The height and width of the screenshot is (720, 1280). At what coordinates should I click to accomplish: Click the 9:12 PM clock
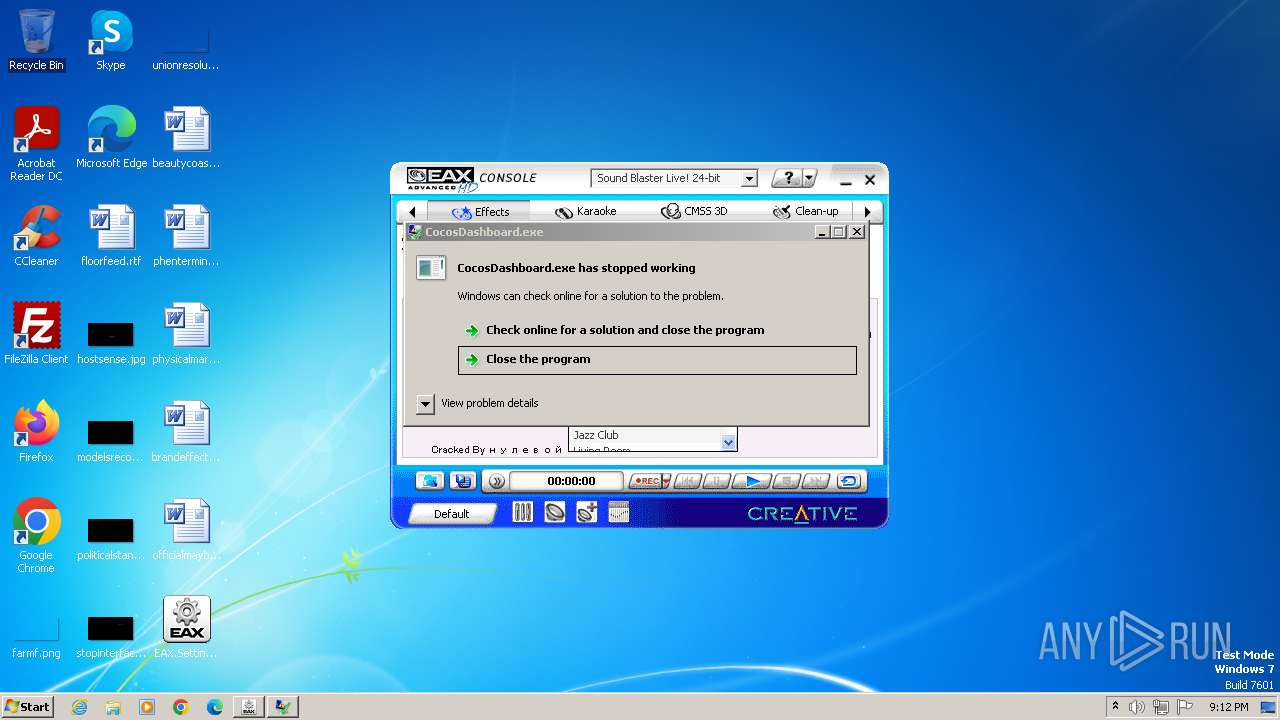click(1229, 707)
